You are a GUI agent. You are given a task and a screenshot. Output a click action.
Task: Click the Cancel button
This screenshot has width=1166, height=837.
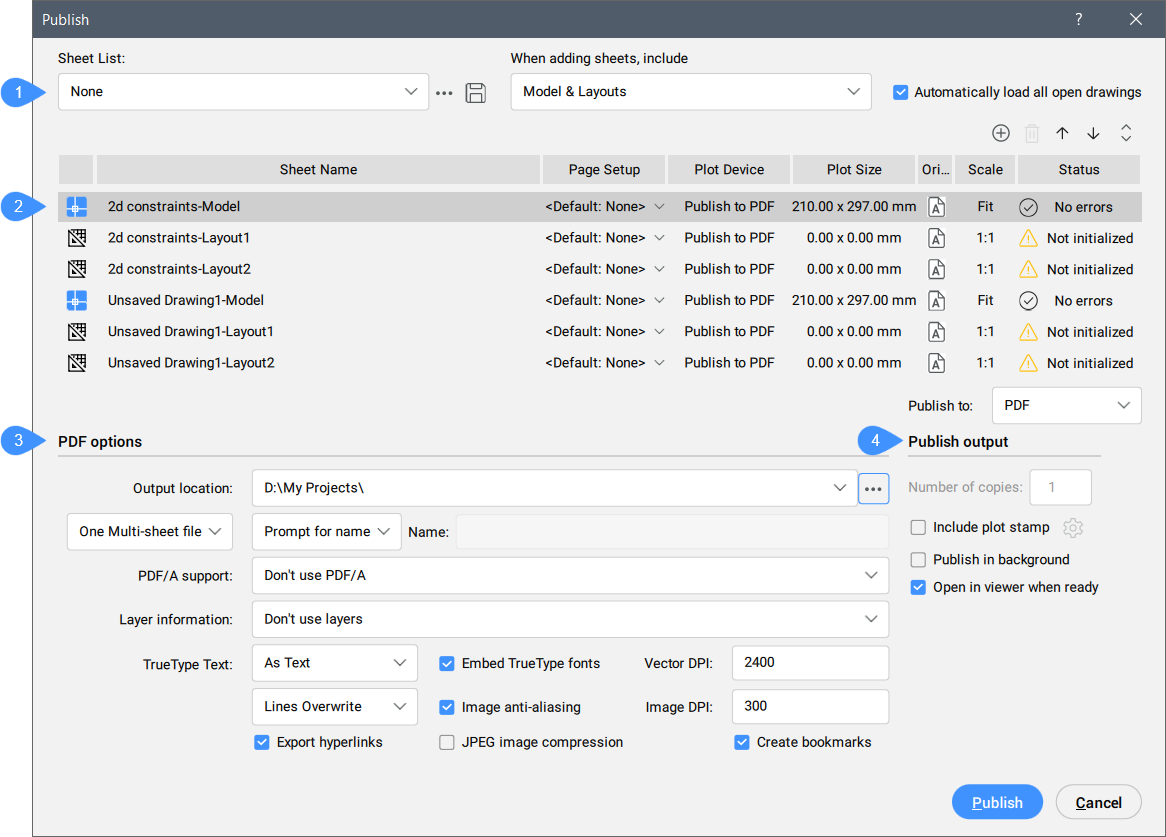1098,802
